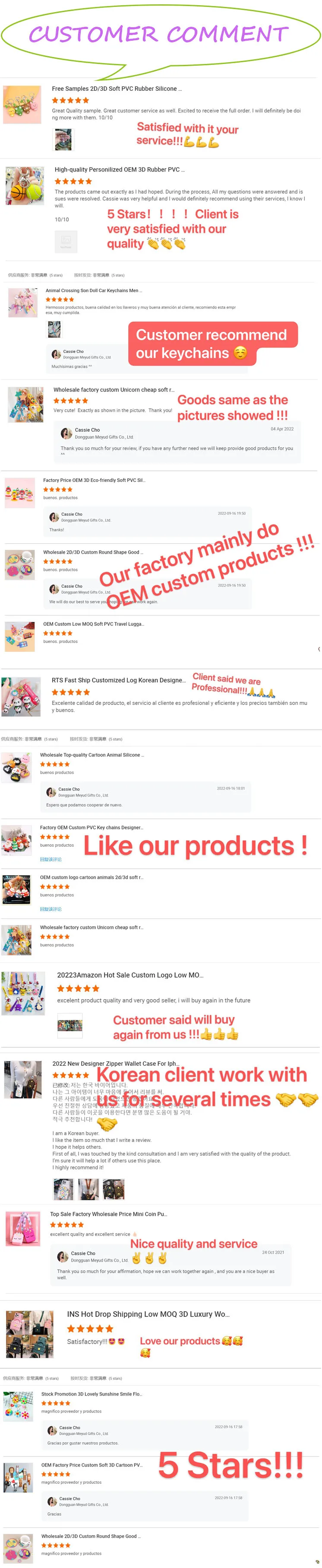Open the "Animal Crossing Son Doll Car Keychains" title
The image size is (322, 1568).
point(94,290)
